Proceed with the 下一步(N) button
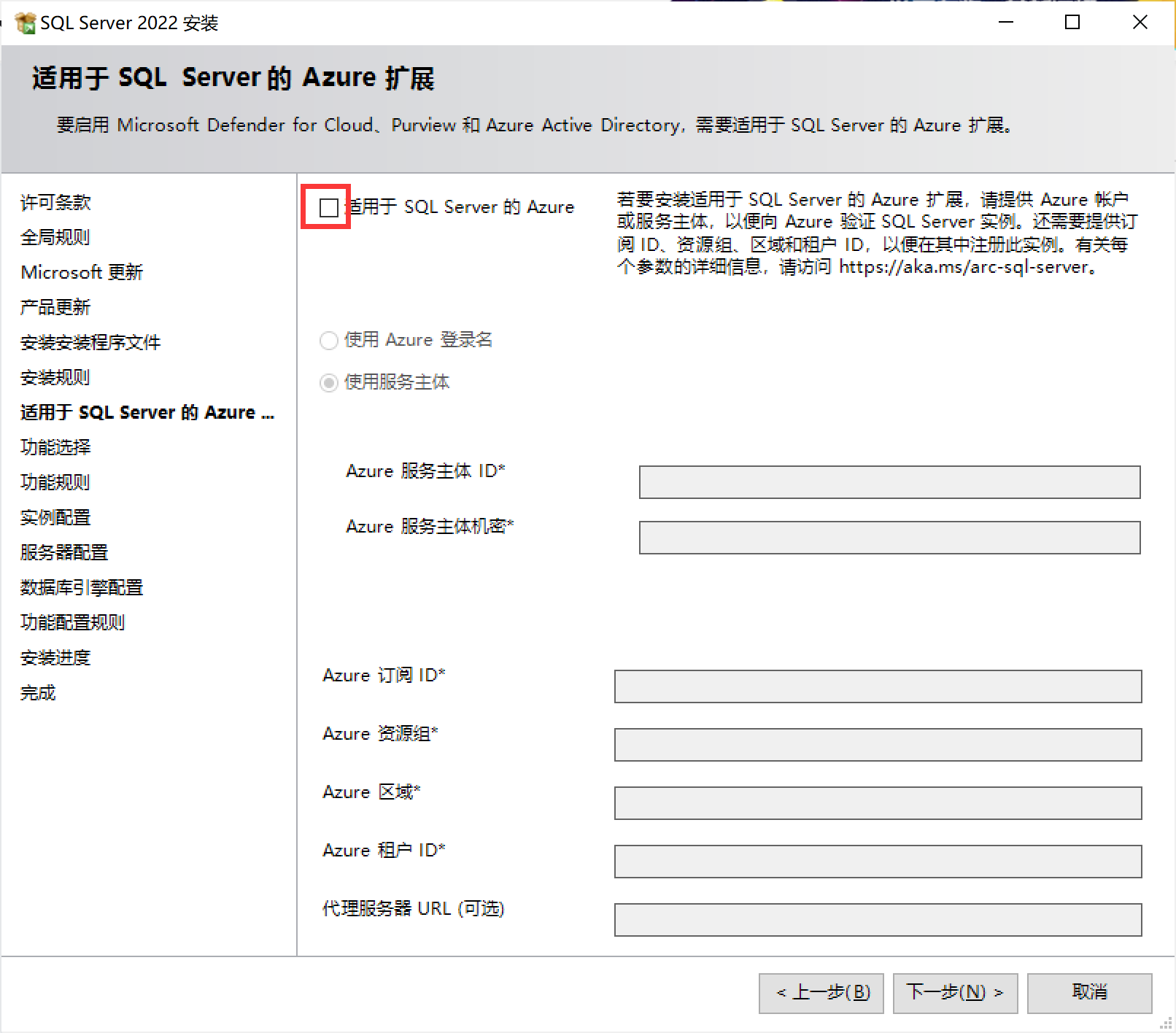 click(x=955, y=993)
